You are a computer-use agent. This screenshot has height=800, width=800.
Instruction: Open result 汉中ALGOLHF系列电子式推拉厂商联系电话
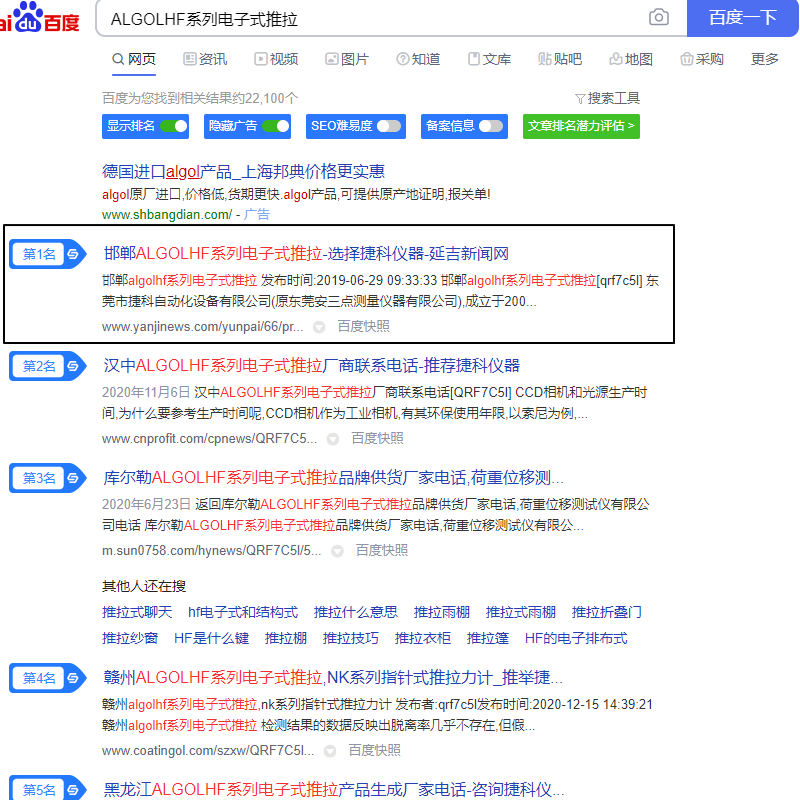(x=312, y=366)
